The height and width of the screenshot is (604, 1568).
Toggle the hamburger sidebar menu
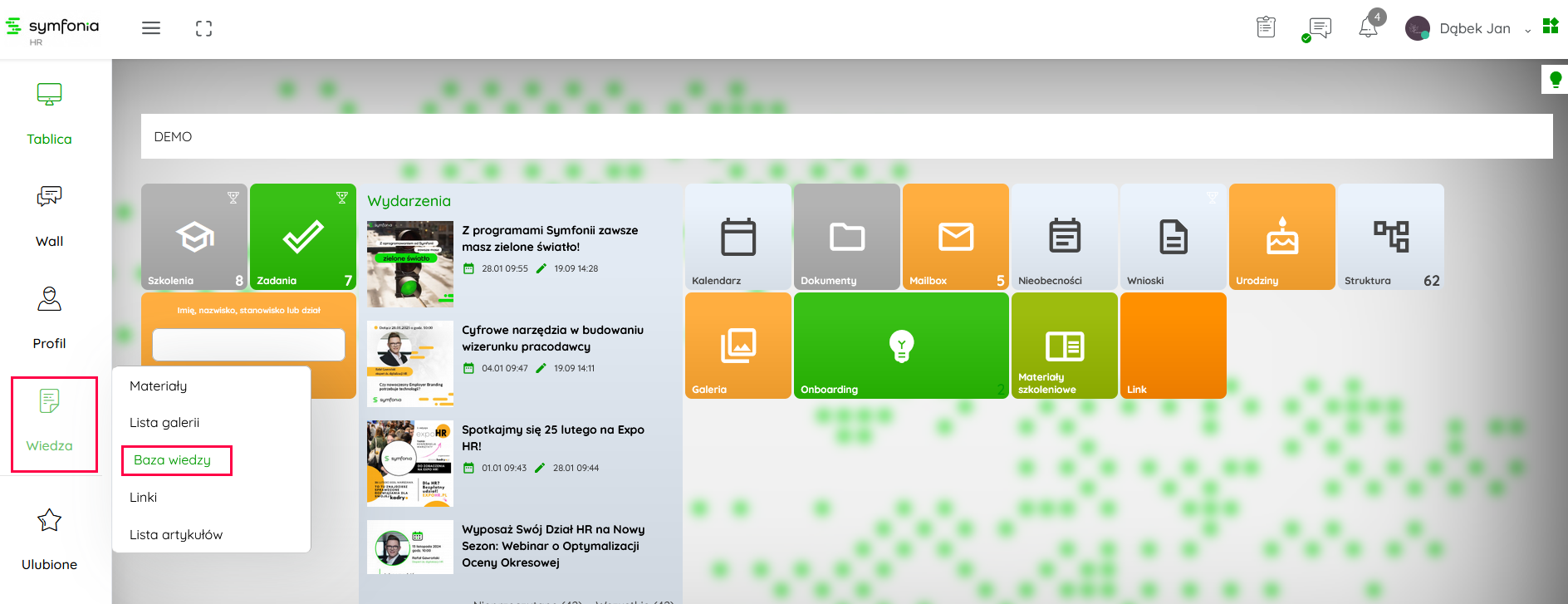coord(151,28)
